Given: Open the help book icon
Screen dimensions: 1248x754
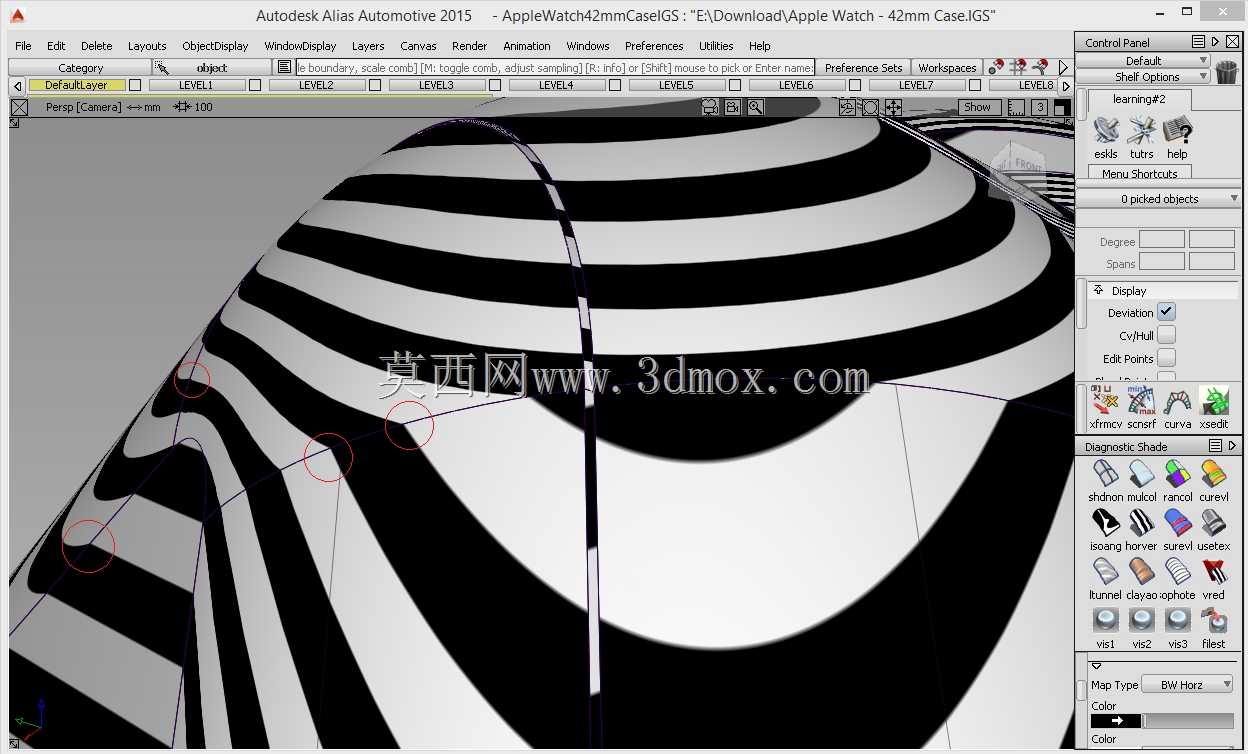Looking at the screenshot, I should click(1177, 131).
